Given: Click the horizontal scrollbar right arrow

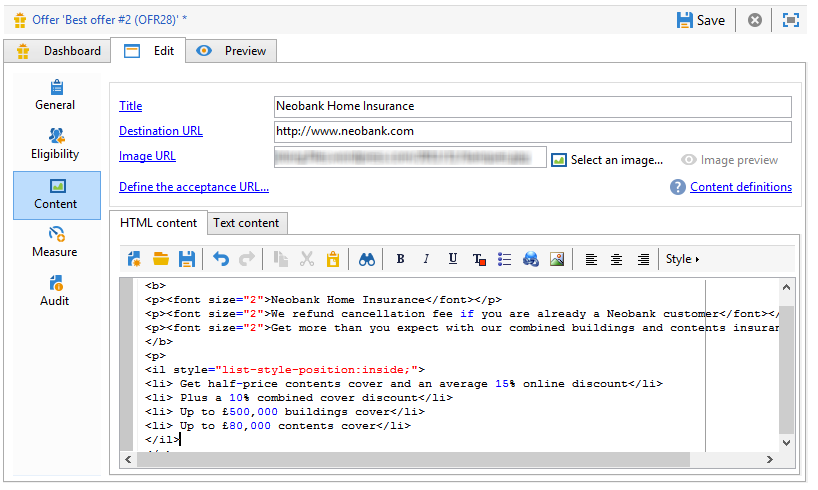Looking at the screenshot, I should pyautogui.click(x=769, y=459).
